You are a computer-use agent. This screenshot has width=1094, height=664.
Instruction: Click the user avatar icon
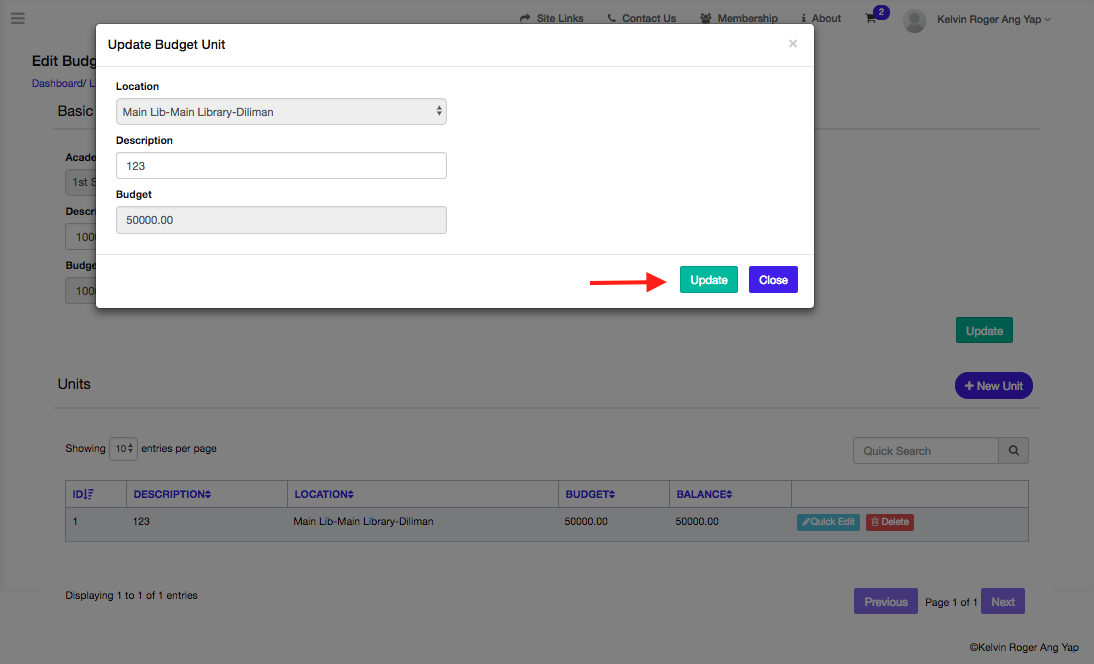tap(914, 20)
